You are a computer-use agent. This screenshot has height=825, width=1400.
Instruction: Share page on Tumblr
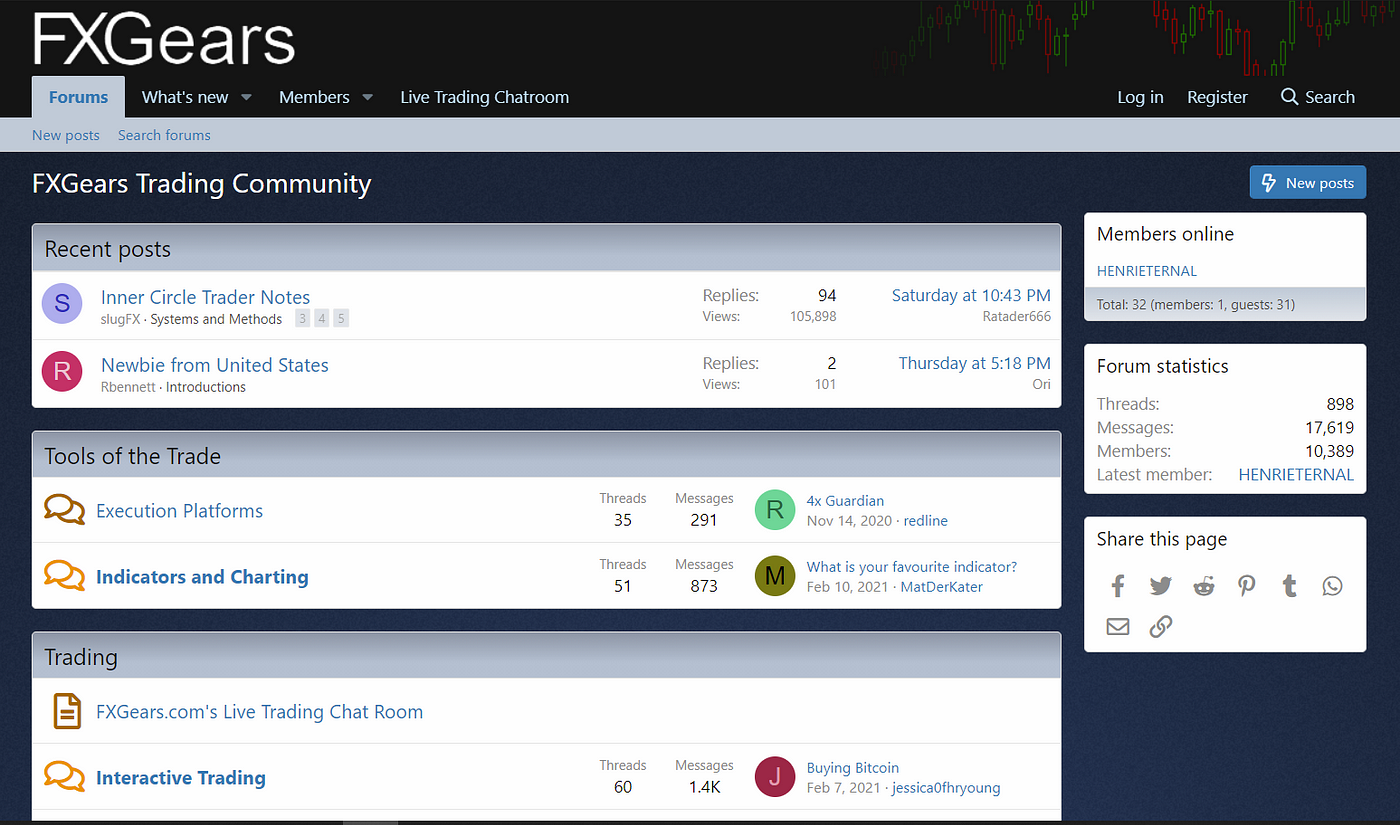pos(1290,586)
